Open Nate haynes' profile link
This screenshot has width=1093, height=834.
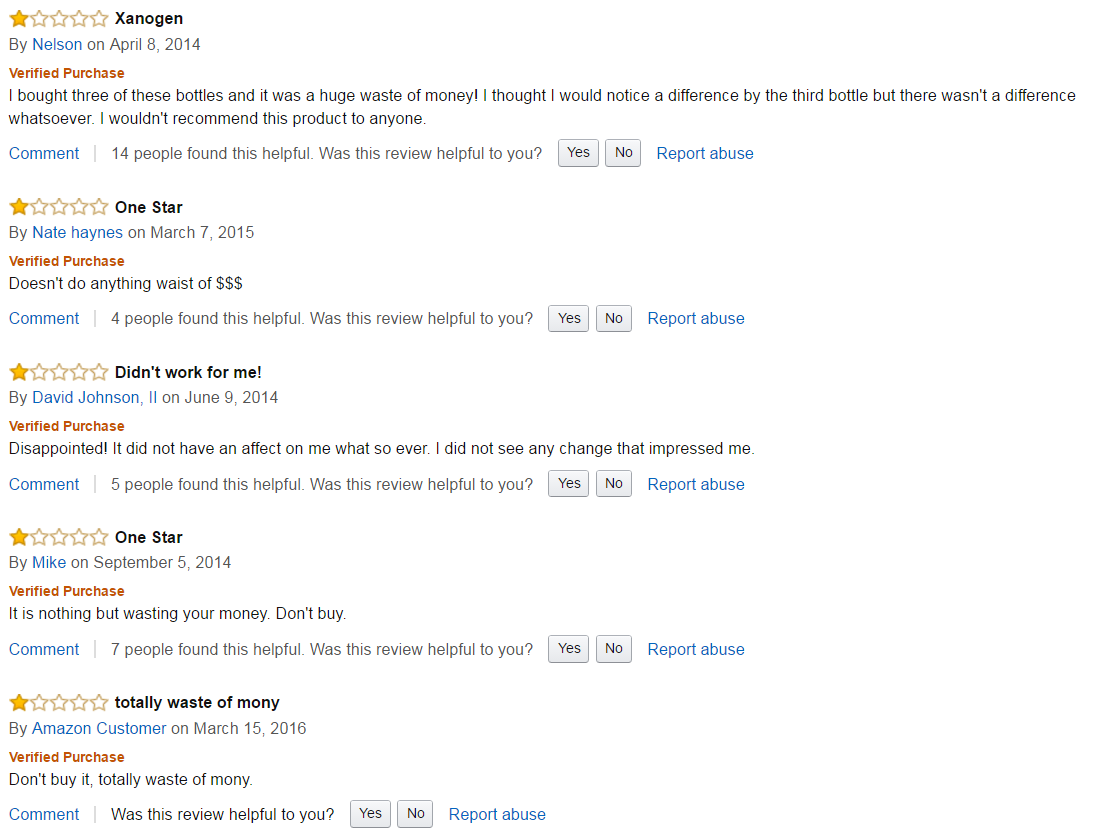(x=77, y=232)
